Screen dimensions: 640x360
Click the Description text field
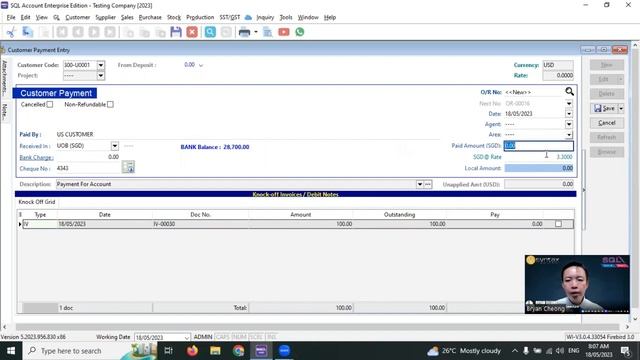point(236,184)
